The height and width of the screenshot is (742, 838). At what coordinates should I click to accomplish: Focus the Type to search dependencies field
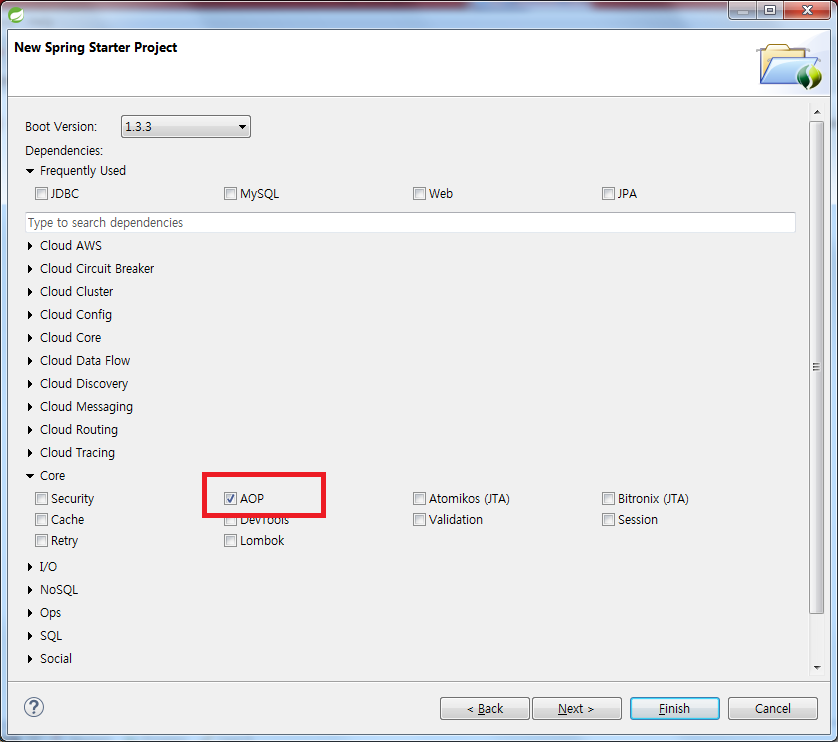coord(410,222)
